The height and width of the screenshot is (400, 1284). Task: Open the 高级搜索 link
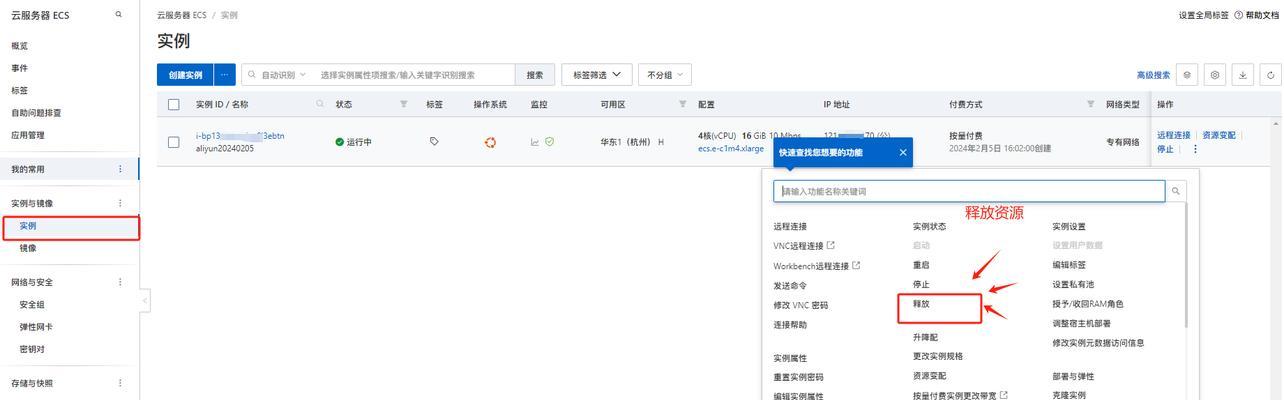click(1153, 75)
